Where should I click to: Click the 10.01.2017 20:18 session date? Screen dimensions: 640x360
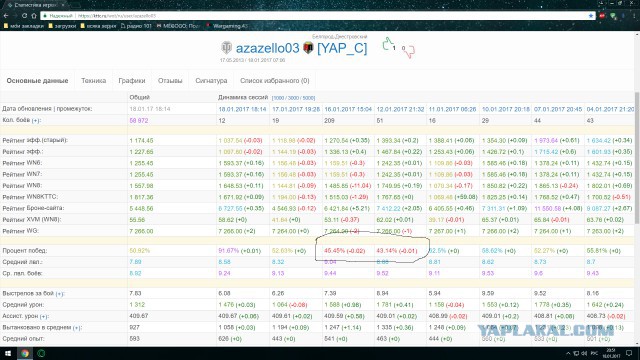coord(506,109)
